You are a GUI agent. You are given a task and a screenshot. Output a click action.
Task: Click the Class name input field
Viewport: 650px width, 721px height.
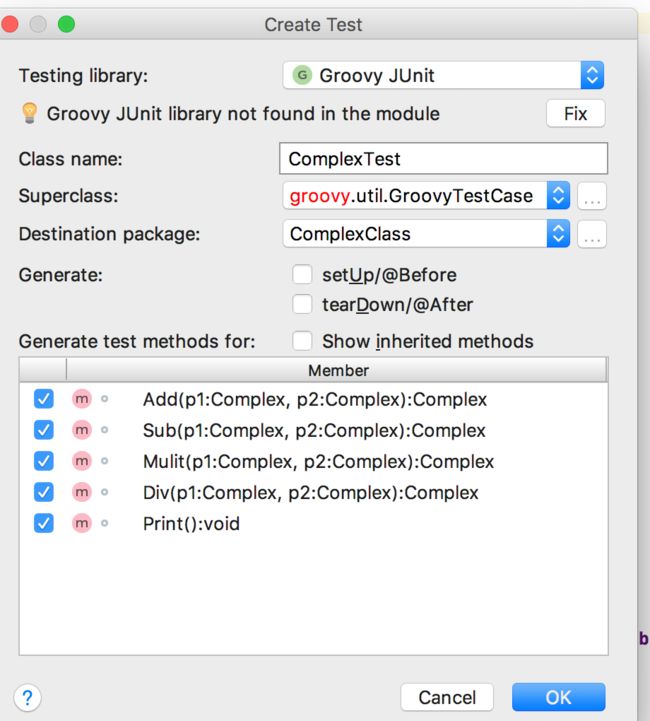(x=444, y=159)
